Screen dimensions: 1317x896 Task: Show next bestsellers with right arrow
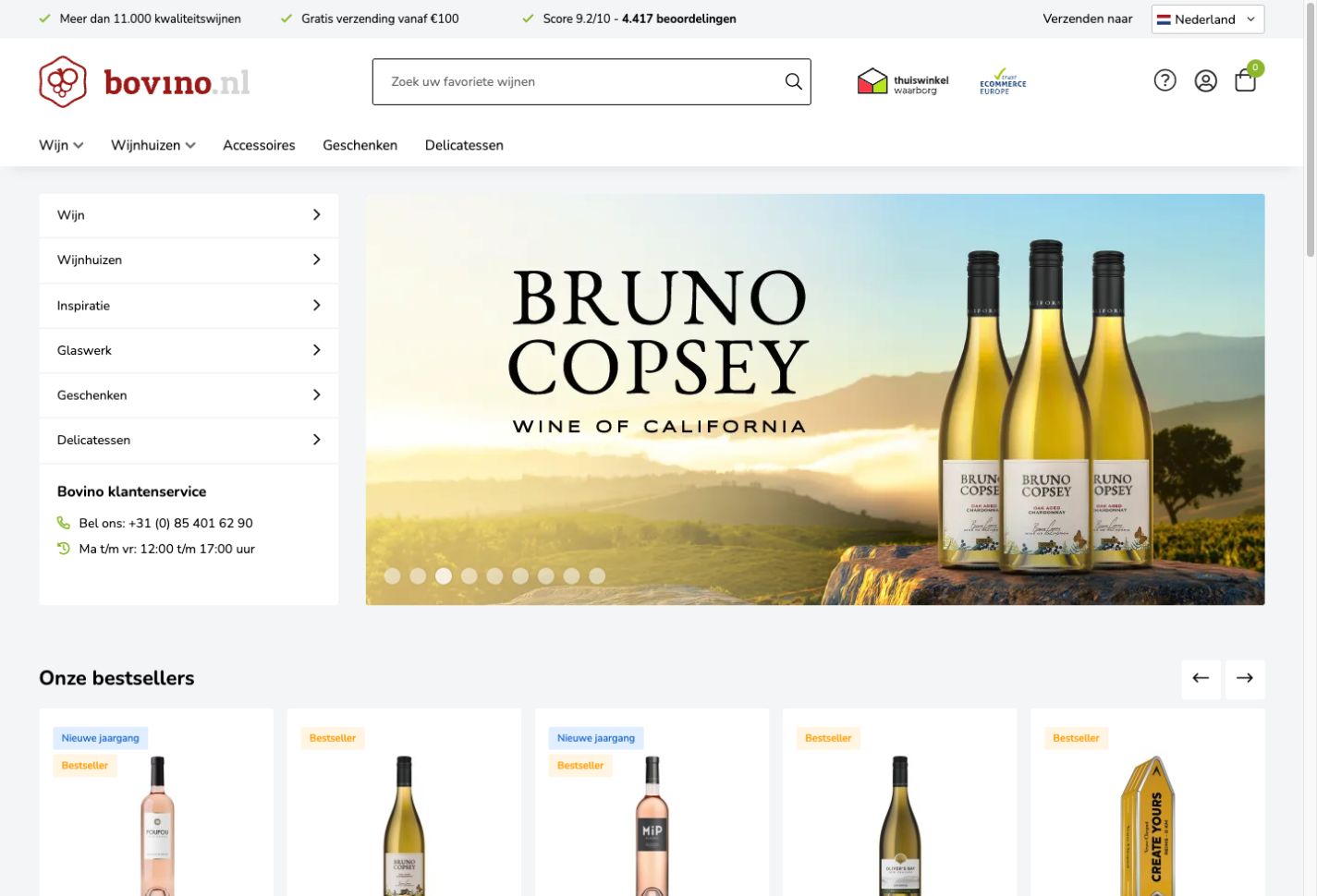(1245, 678)
